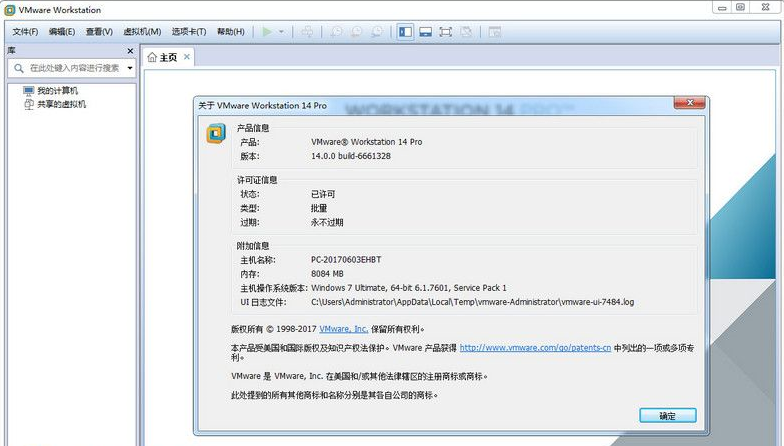The image size is (784, 446).
Task: Open the vmware.com patents link
Action: click(x=534, y=348)
